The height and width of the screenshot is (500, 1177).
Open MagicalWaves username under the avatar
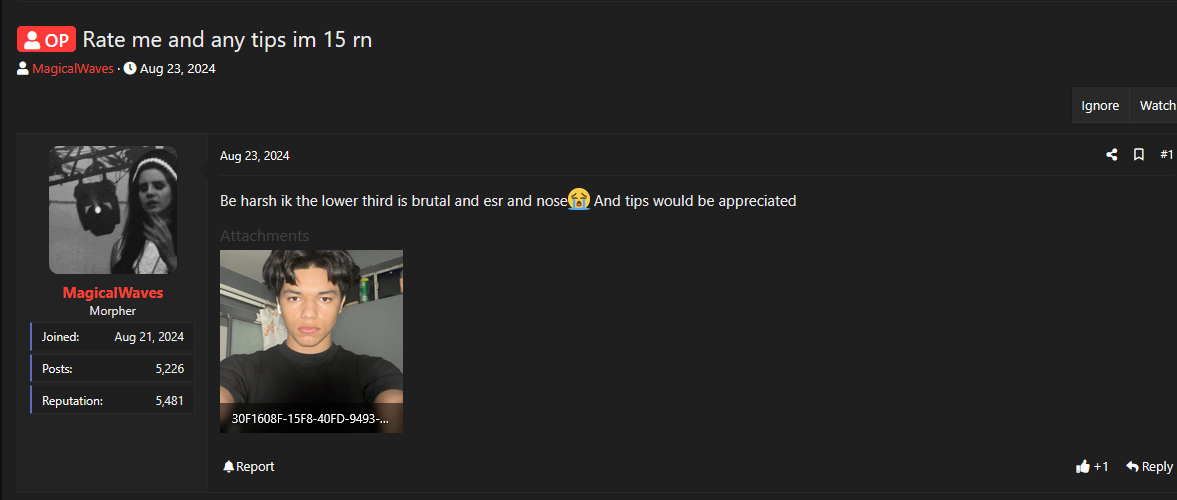(113, 293)
